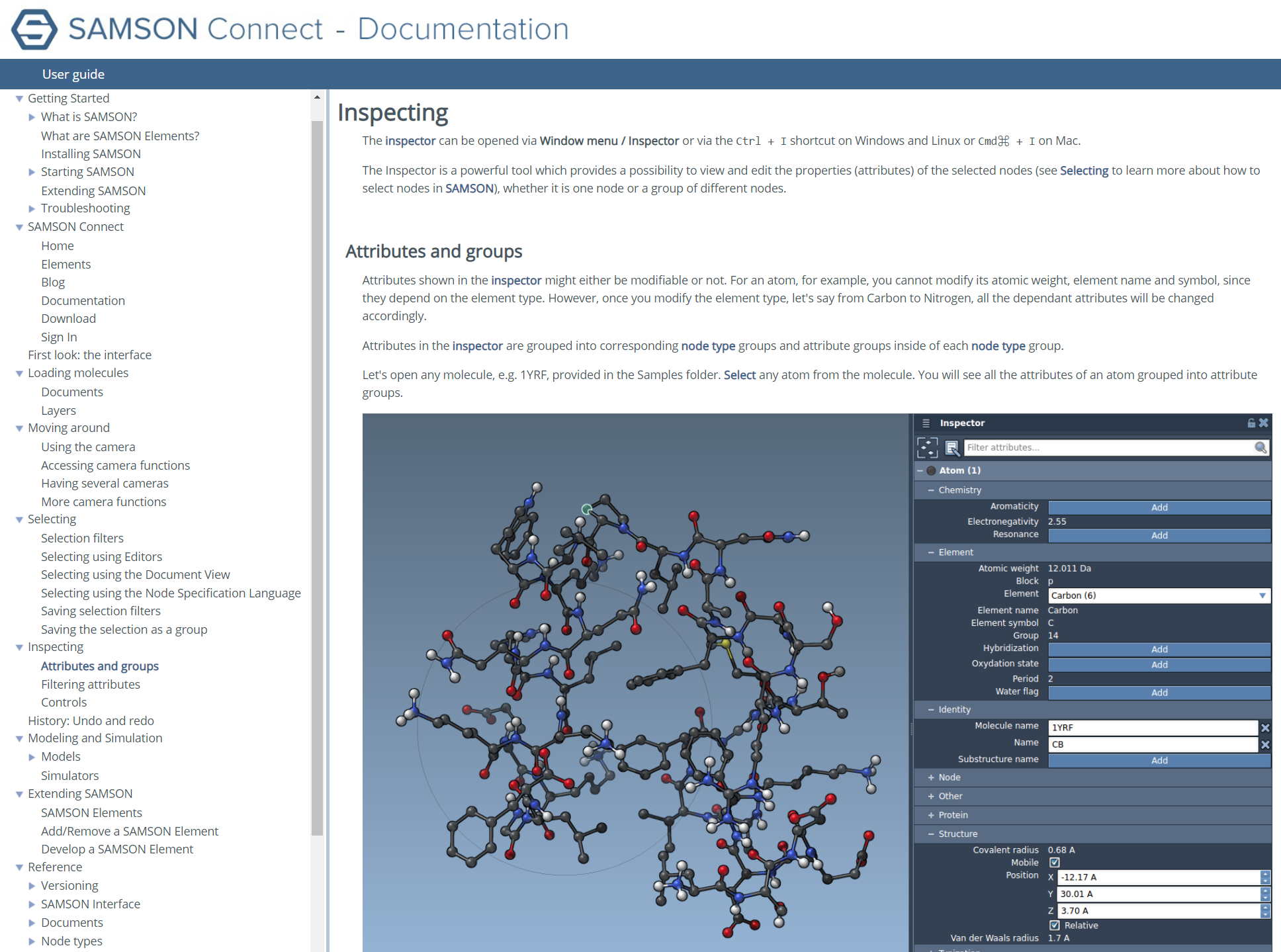Screen dimensions: 1281x952
Task: Collapse the Identity attribute group
Action: tap(931, 710)
